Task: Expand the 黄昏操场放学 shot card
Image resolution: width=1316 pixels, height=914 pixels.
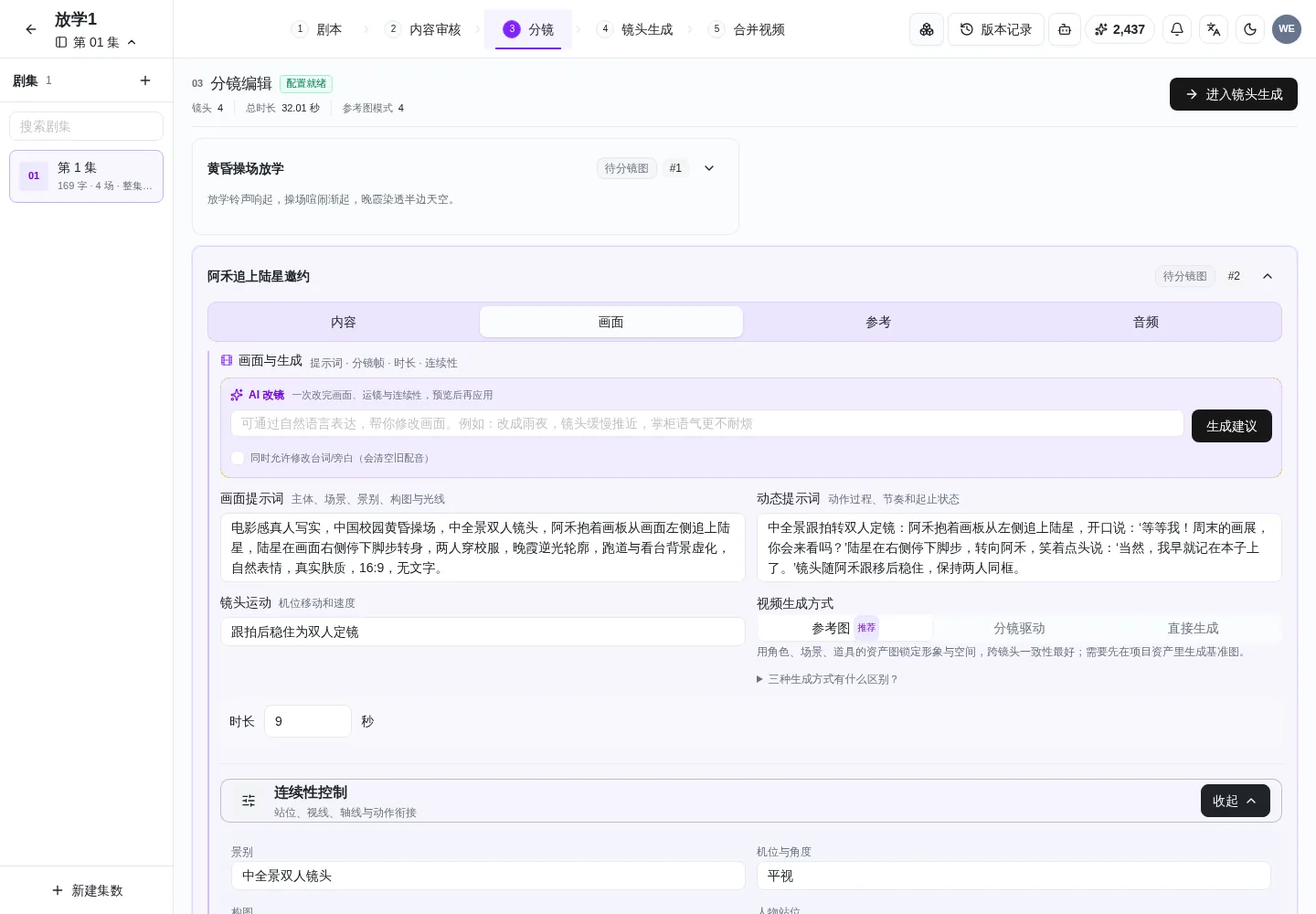Action: [709, 168]
